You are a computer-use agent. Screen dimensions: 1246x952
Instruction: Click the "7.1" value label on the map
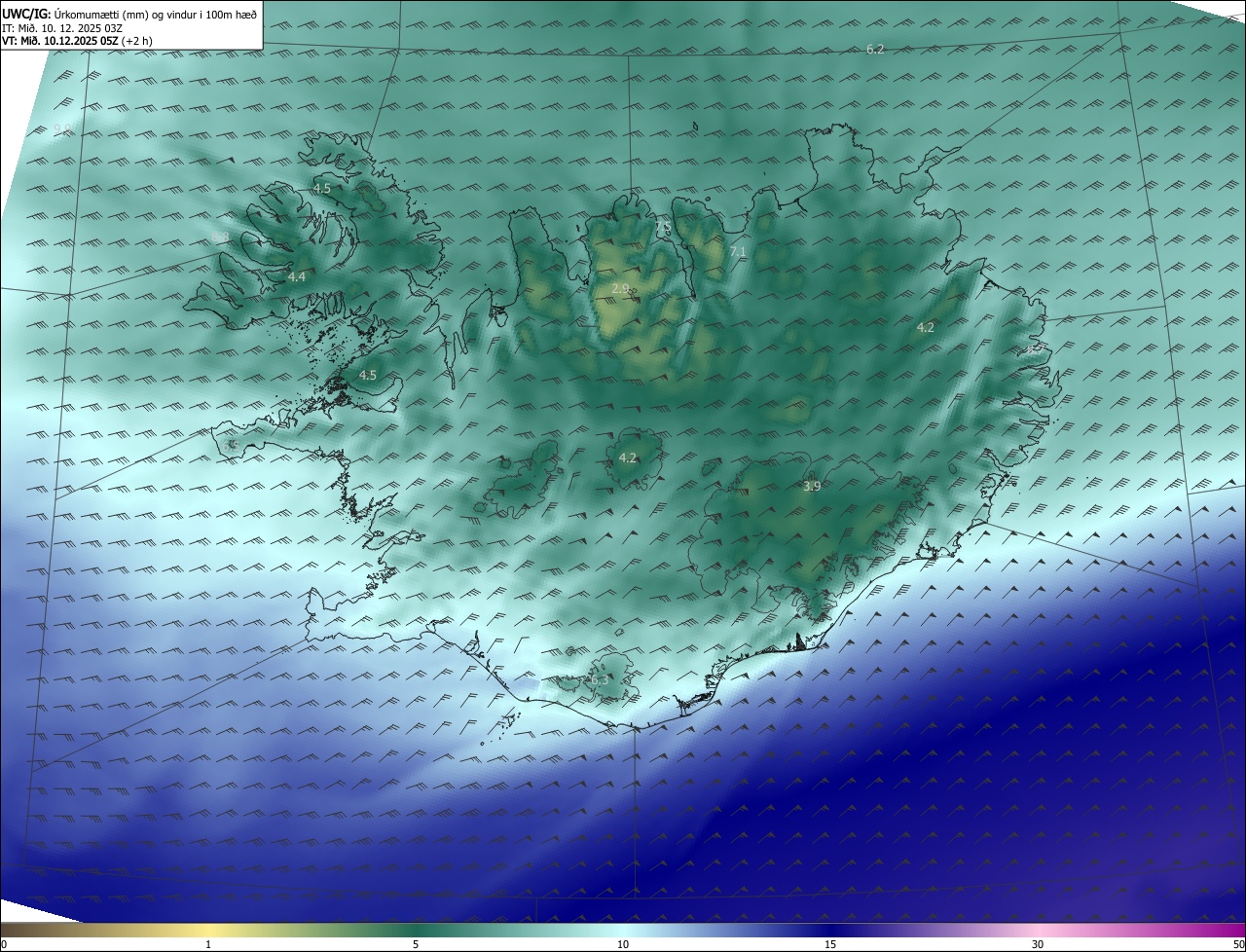coord(738,252)
